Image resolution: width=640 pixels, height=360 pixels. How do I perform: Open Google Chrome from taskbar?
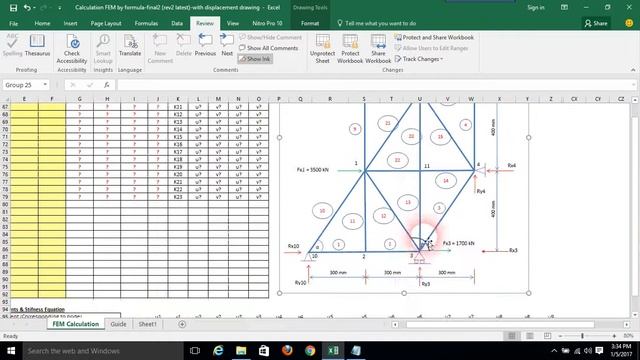tap(310, 351)
